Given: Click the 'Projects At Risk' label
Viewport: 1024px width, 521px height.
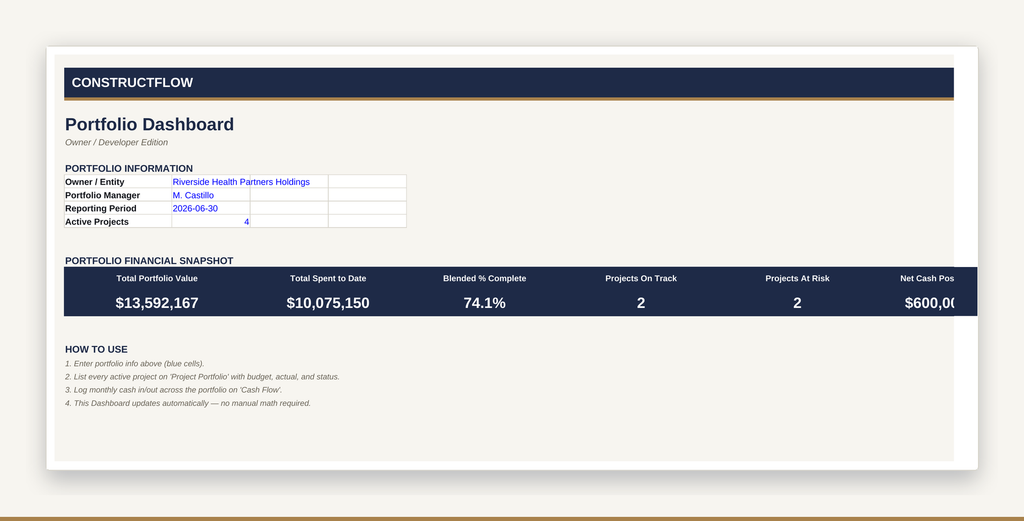Looking at the screenshot, I should [797, 278].
